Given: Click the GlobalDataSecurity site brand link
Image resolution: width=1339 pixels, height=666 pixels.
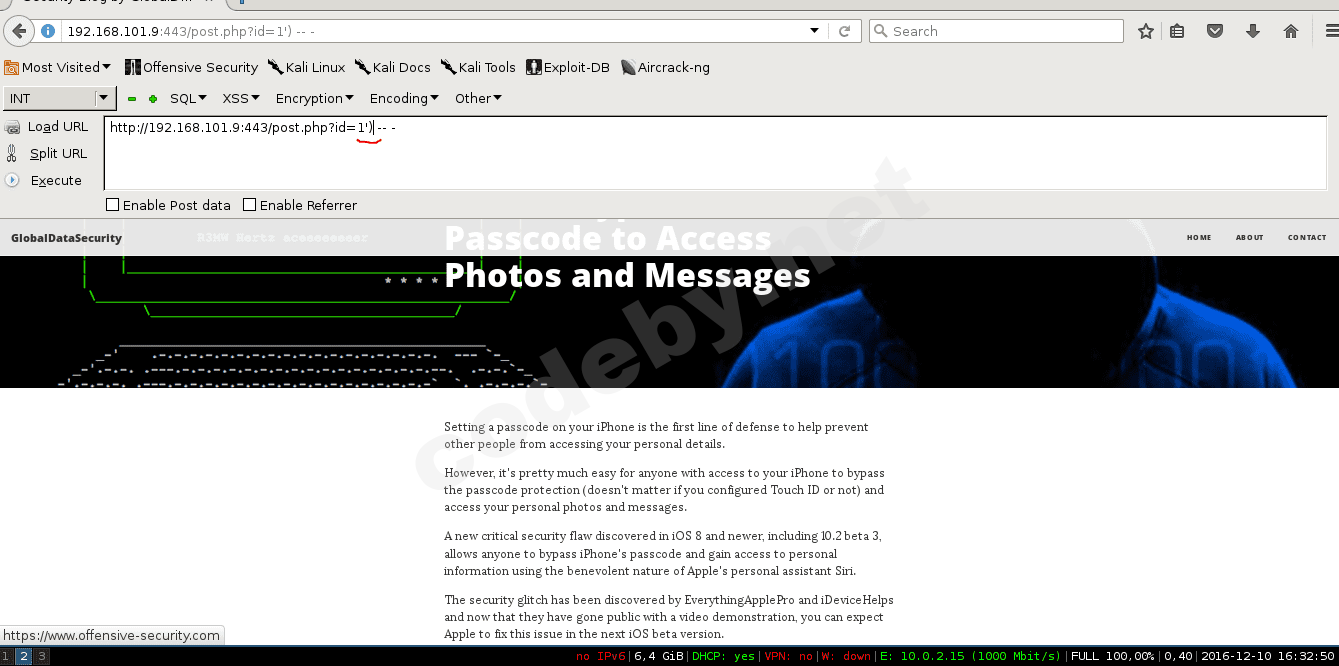Looking at the screenshot, I should 66,238.
